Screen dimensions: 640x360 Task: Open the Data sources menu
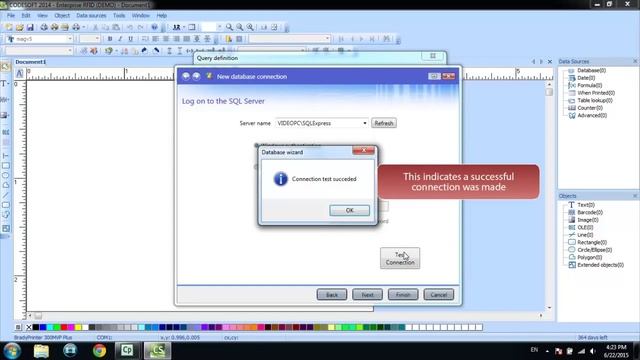coord(91,16)
